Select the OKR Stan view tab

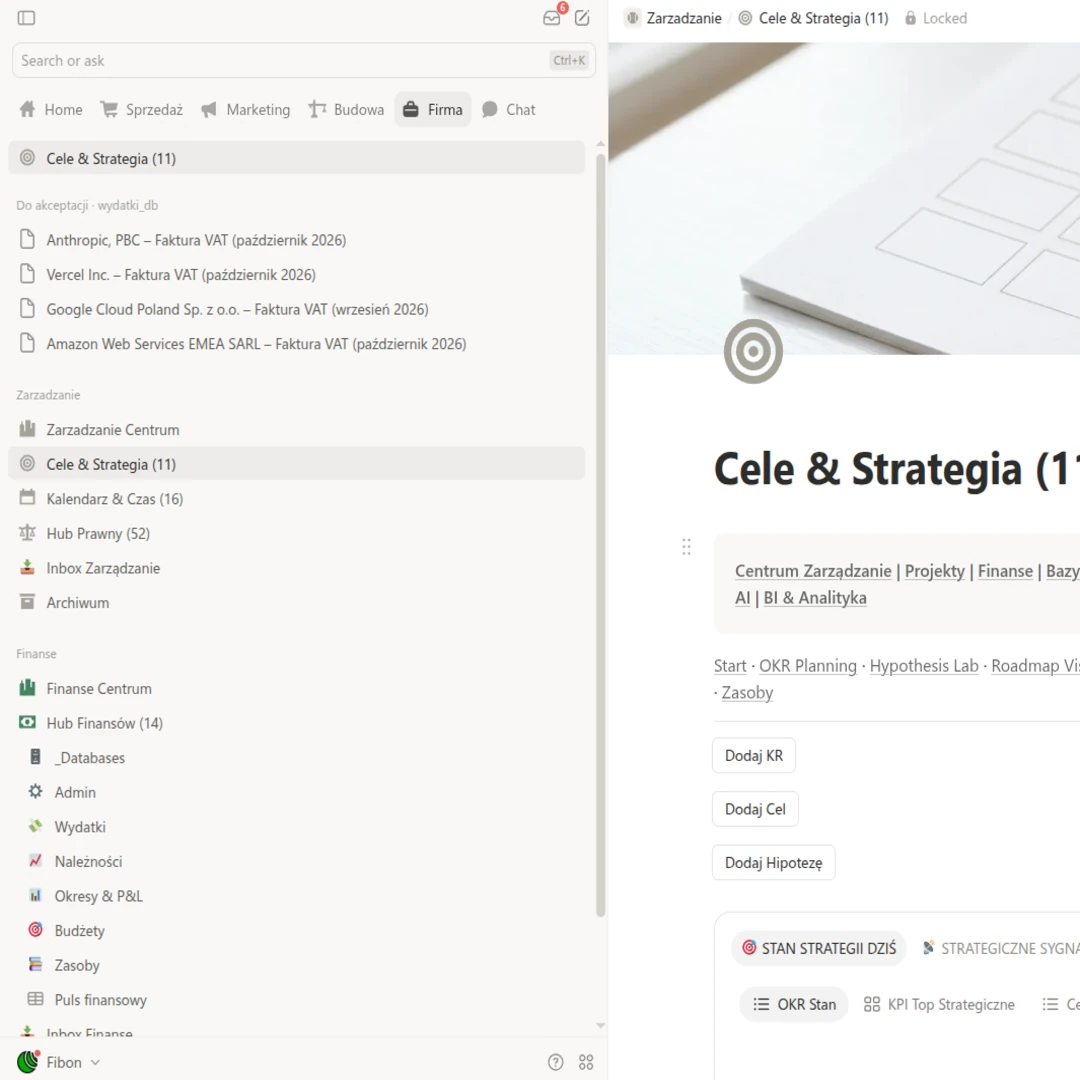click(794, 1004)
